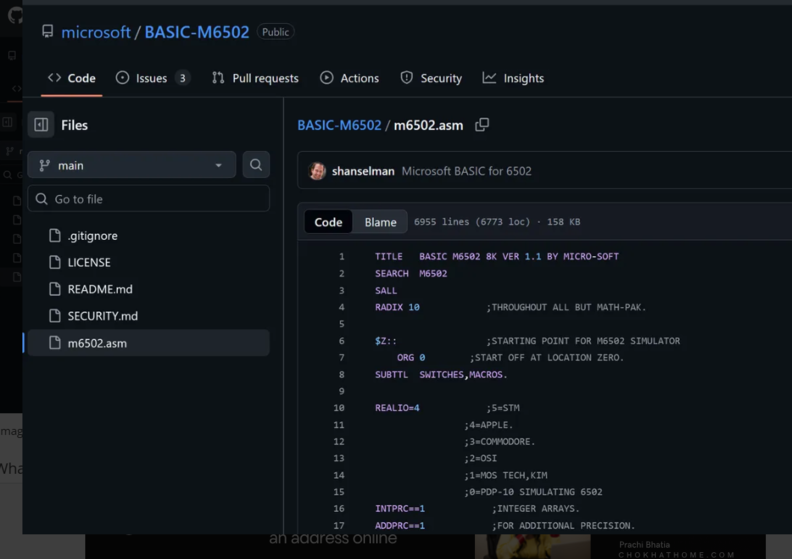Screen dimensions: 792x559
Task: Click the Issues count badge showing 3
Action: tap(182, 78)
